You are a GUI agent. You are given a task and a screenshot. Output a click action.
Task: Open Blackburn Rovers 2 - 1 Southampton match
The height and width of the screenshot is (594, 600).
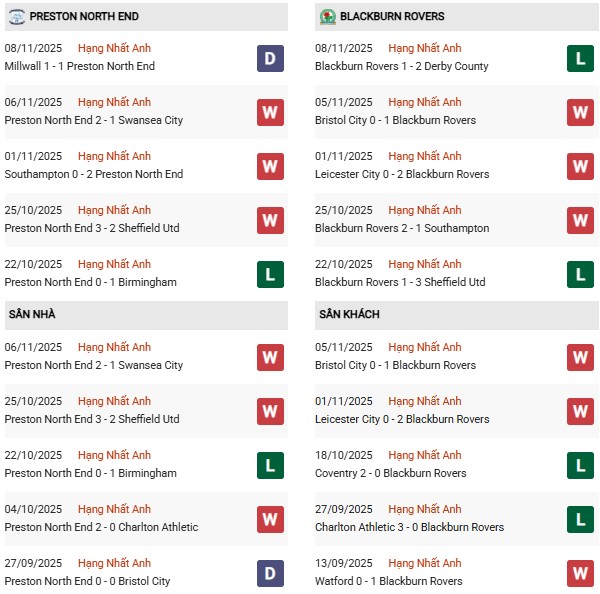[x=401, y=228]
